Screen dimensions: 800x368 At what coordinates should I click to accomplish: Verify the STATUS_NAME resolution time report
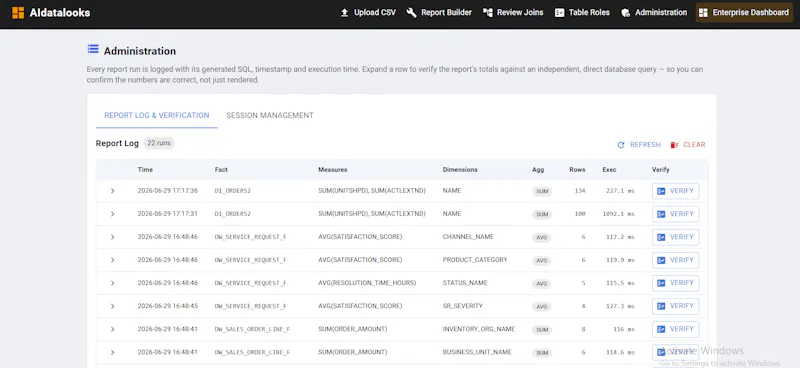click(676, 283)
